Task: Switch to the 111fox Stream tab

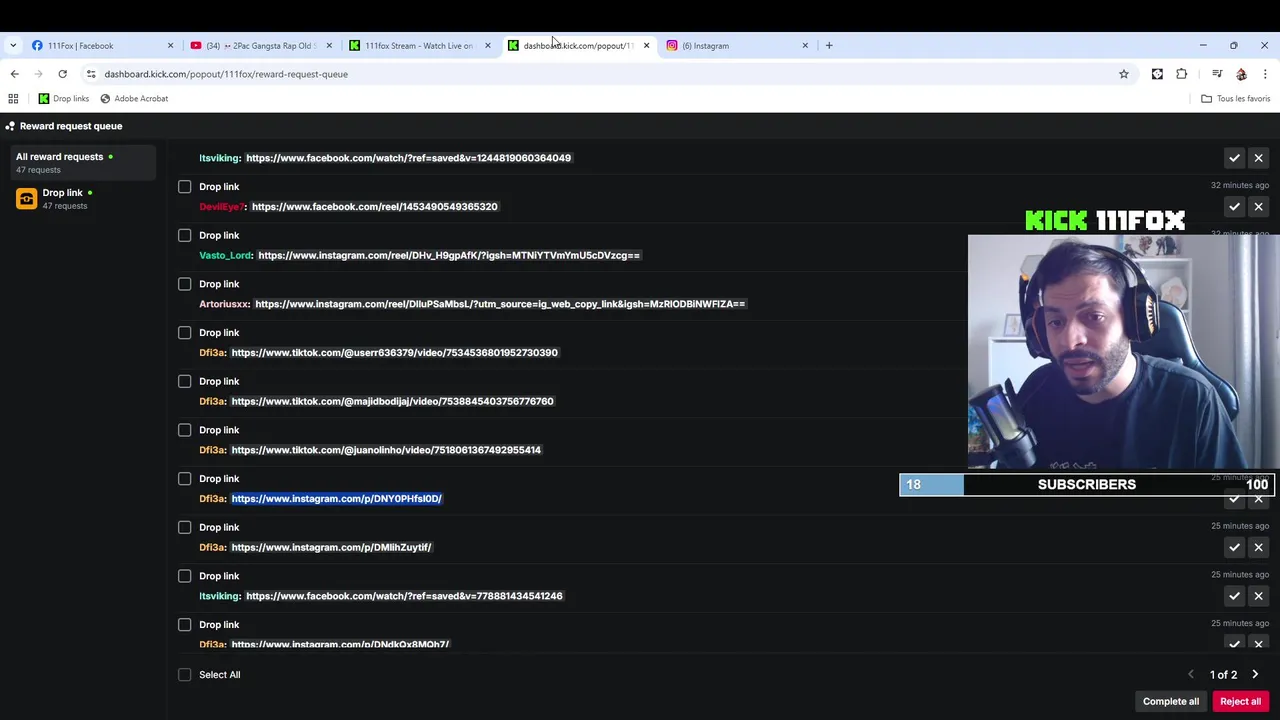Action: coord(418,45)
